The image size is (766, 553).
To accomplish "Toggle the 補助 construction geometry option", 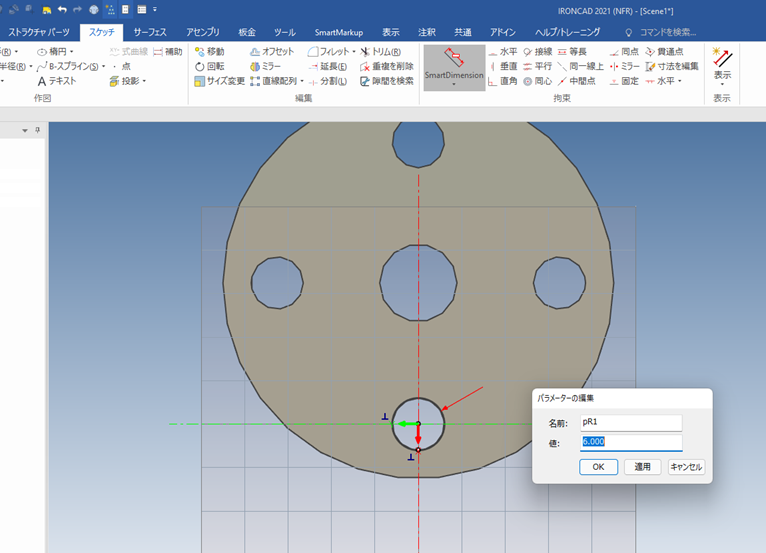I will click(167, 51).
